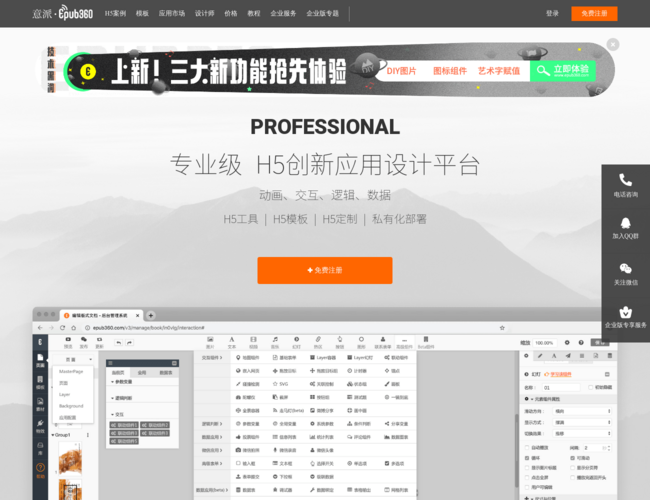Open the 显示方式 dropdown
Viewport: 650px width, 500px height.
click(x=582, y=422)
